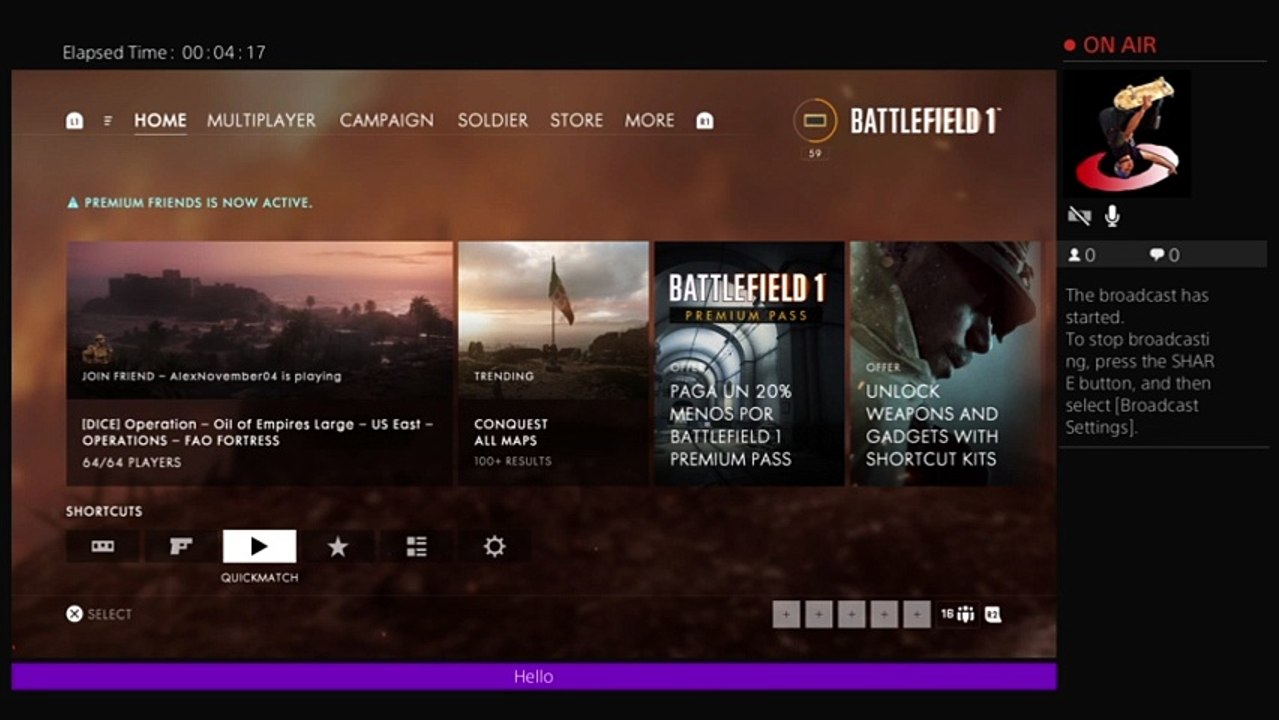The image size is (1279, 720).
Task: Toggle the broadcast microphone icon
Action: (x=1112, y=215)
